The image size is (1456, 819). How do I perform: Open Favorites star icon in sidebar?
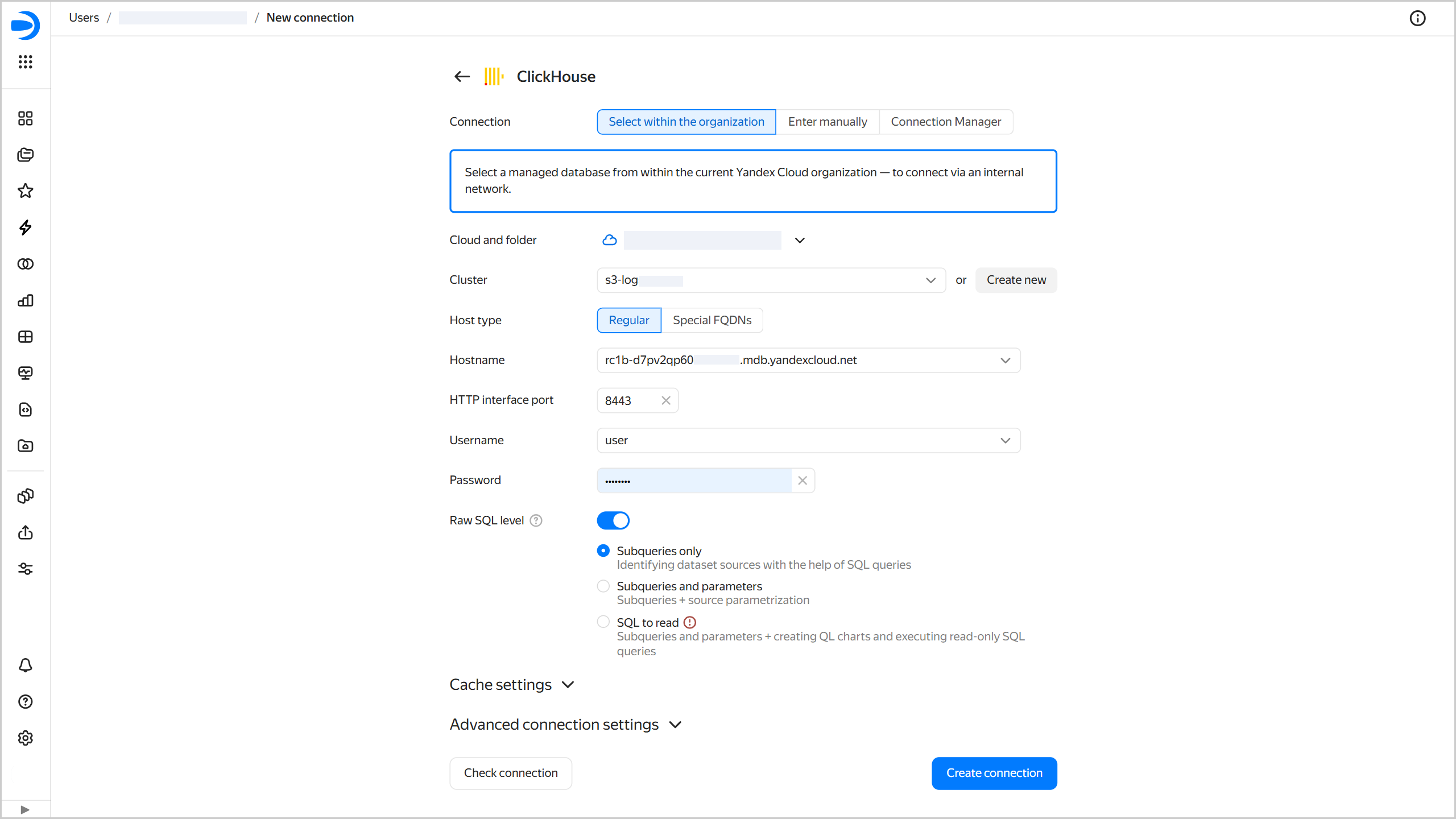[x=26, y=191]
